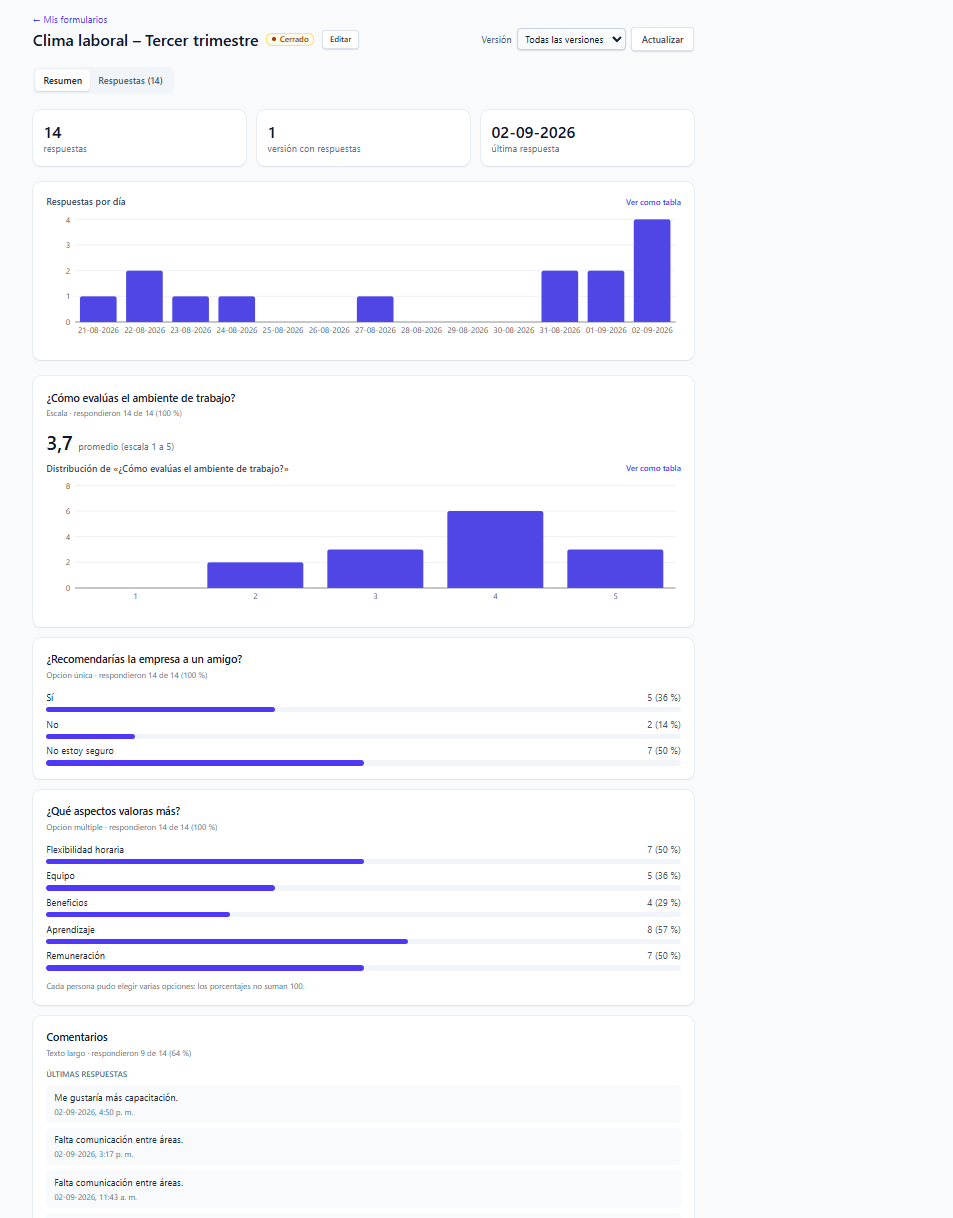Screen dimensions: 953x1218
Task: Click the Falta comunicación comment from 3:17 p. m.
Action: tap(363, 1146)
